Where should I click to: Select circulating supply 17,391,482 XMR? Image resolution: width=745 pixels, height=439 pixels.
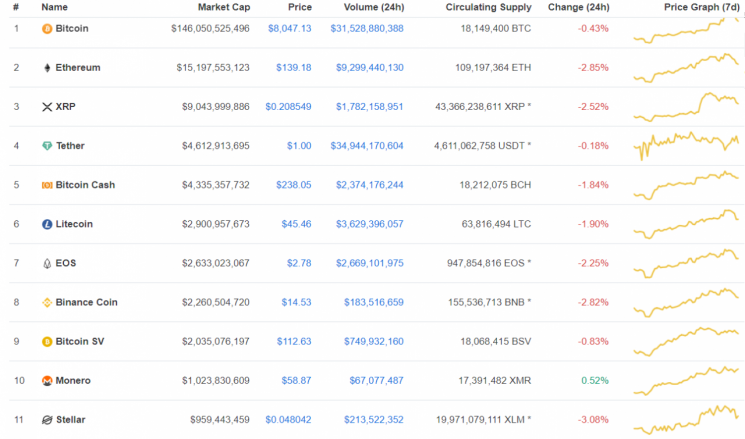point(495,381)
